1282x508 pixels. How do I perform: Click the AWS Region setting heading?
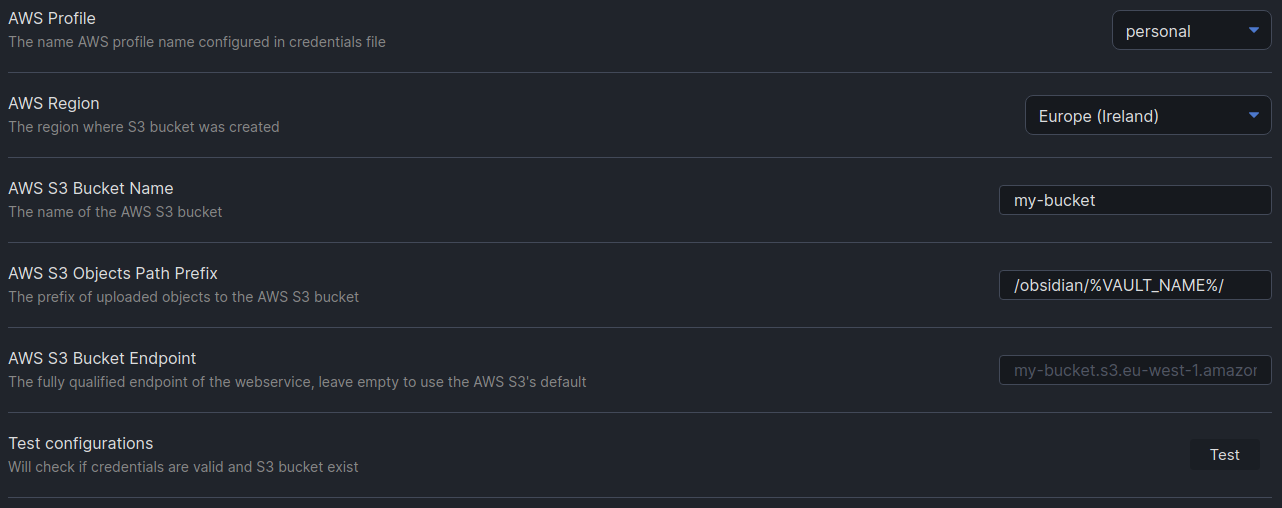click(x=54, y=103)
